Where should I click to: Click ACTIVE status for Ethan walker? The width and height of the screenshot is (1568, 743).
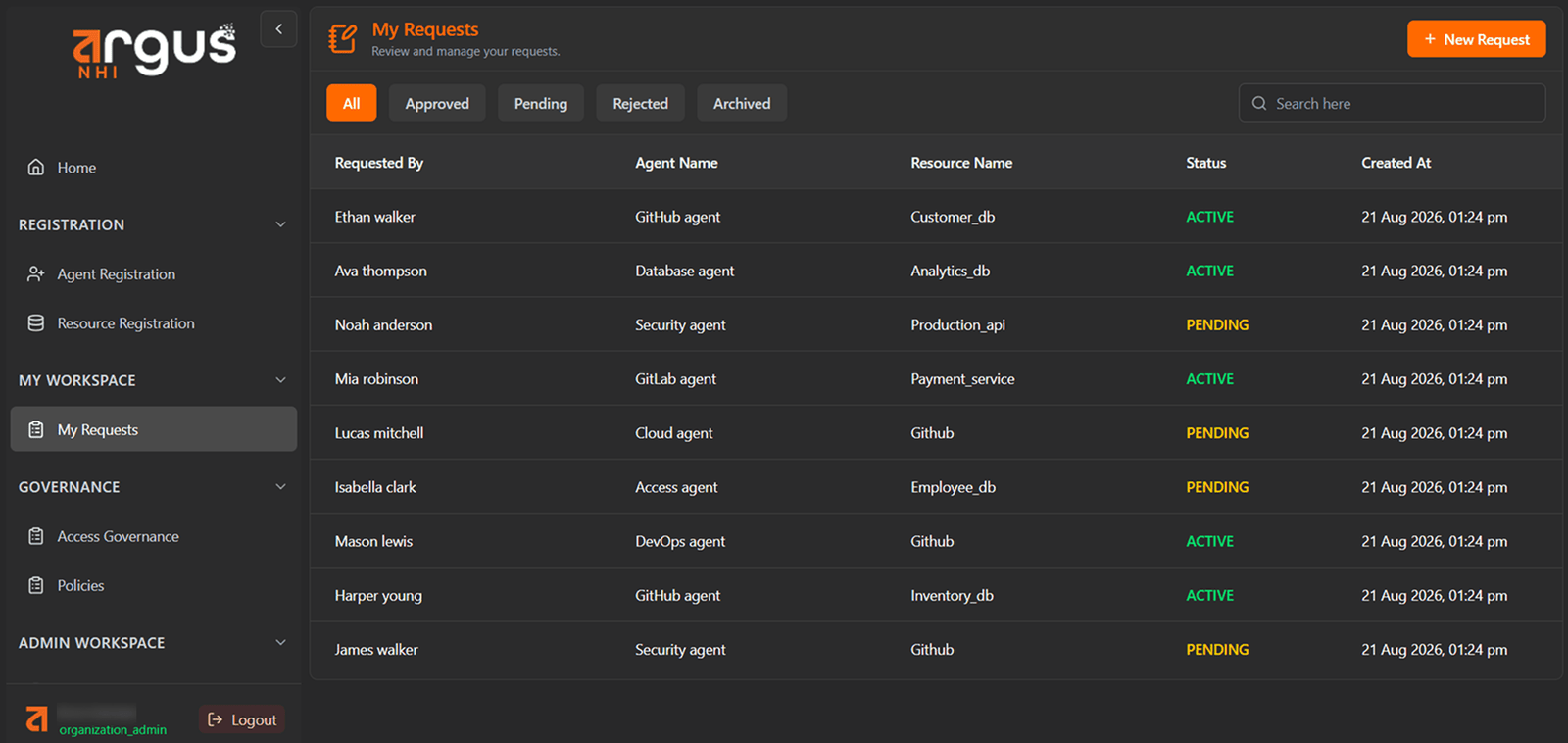[1210, 217]
